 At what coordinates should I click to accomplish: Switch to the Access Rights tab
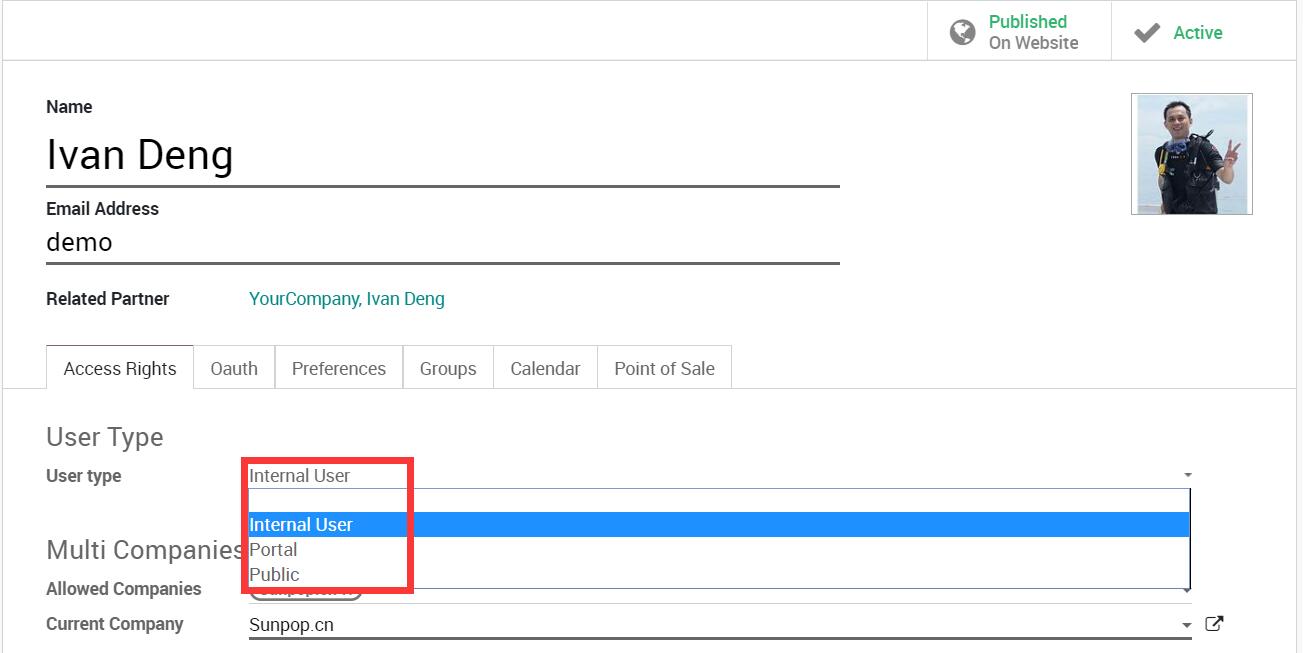point(120,368)
